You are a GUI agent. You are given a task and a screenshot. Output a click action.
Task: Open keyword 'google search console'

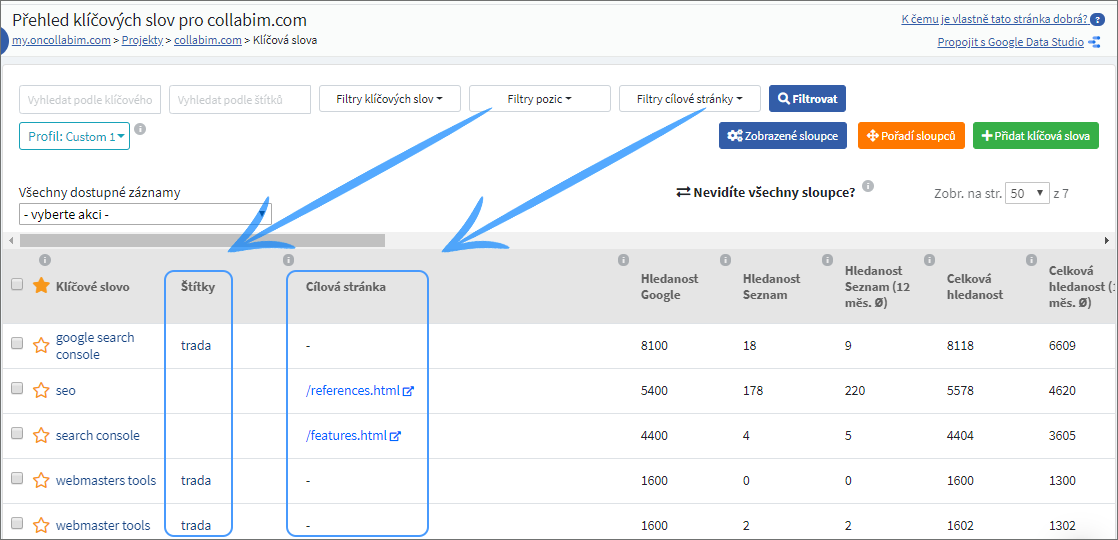click(95, 346)
